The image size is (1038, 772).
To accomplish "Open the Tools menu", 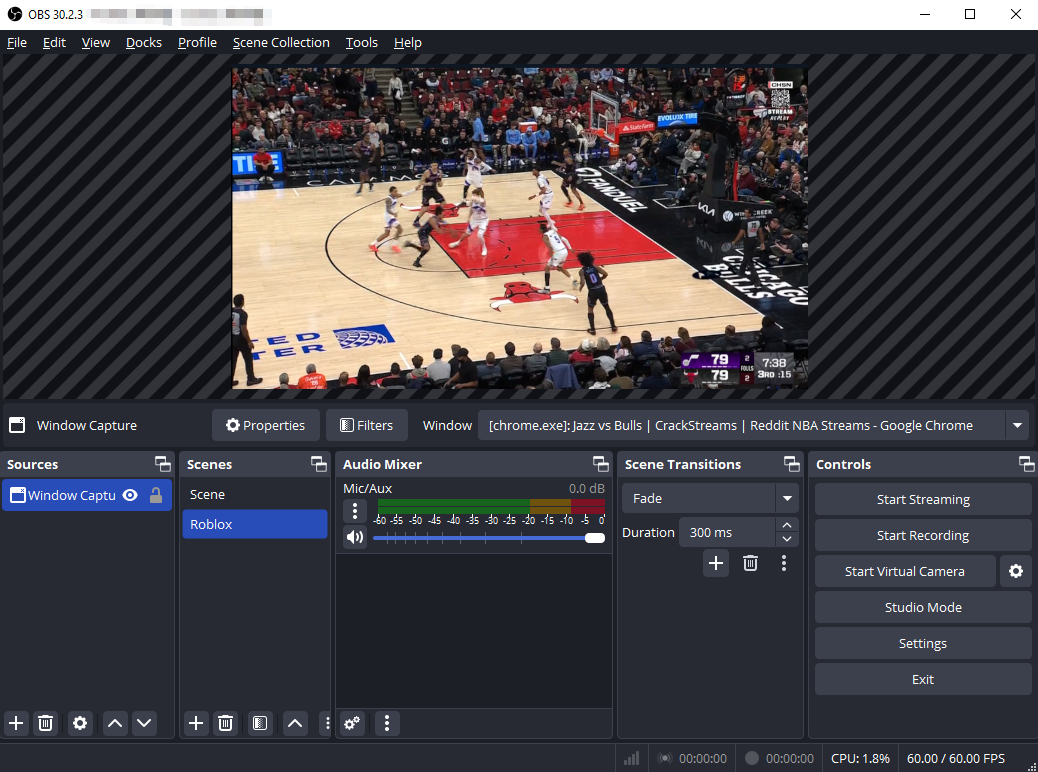I will (361, 42).
